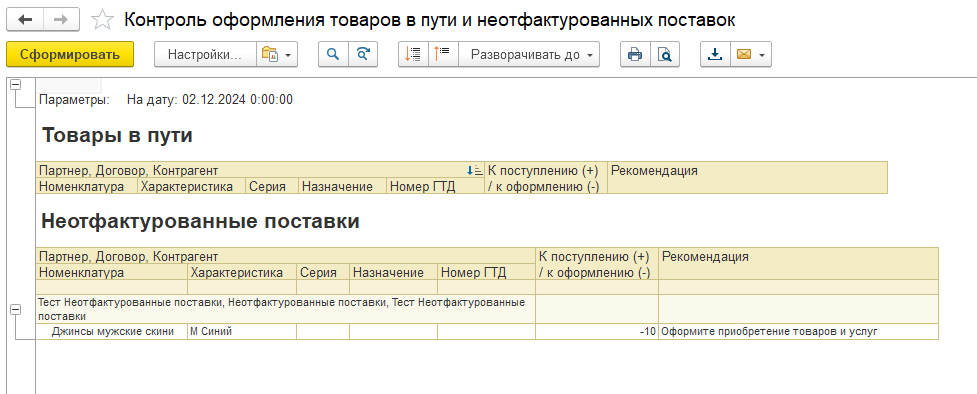Image resolution: width=977 pixels, height=394 pixels.
Task: Print the report with printer icon
Action: 635,54
